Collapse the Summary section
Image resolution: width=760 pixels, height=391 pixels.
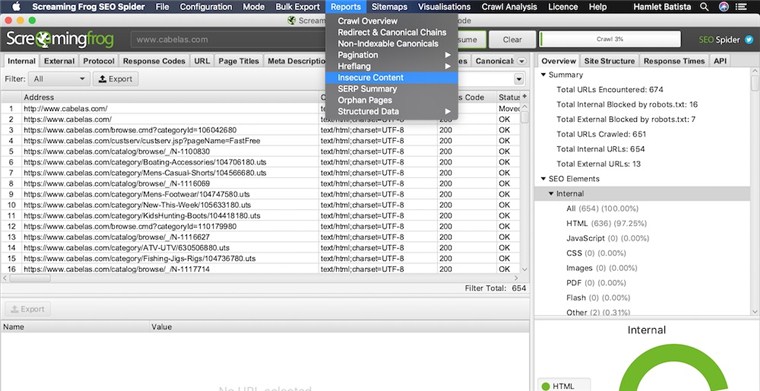click(x=543, y=75)
